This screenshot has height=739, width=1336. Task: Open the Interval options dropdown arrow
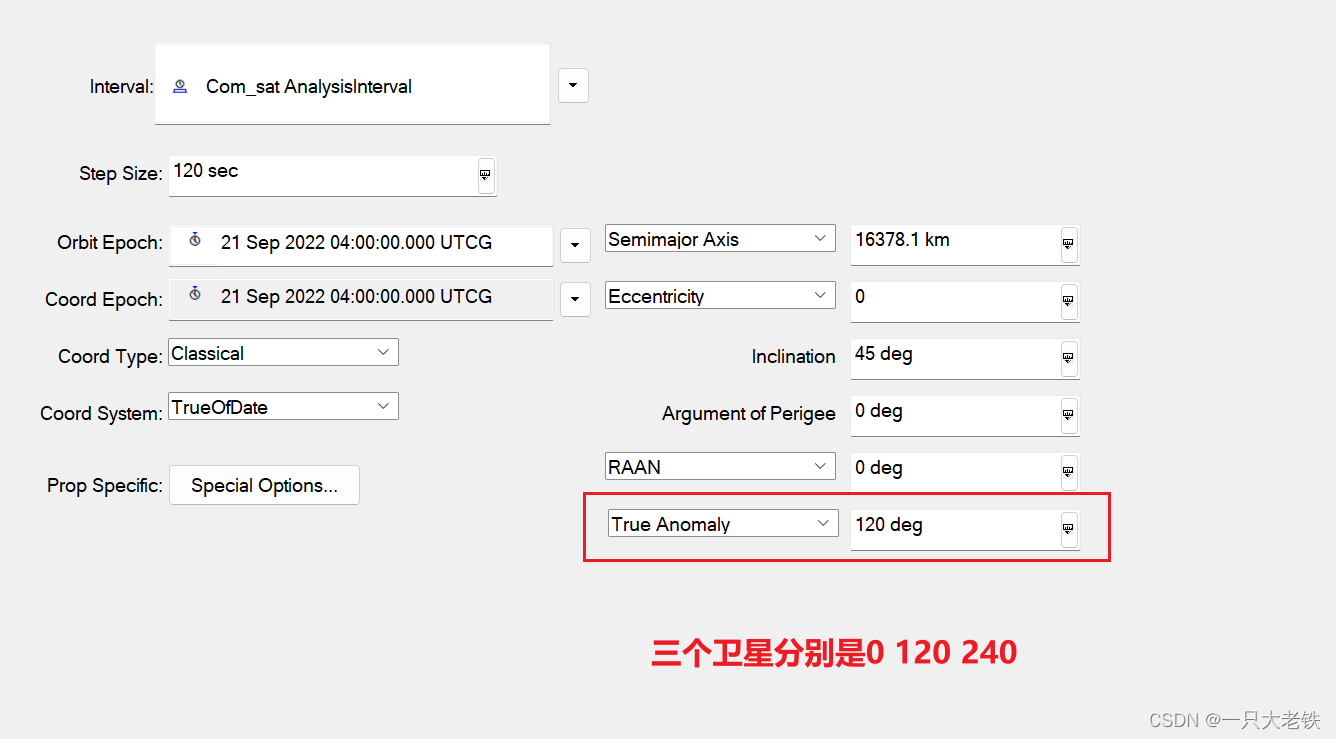click(573, 86)
